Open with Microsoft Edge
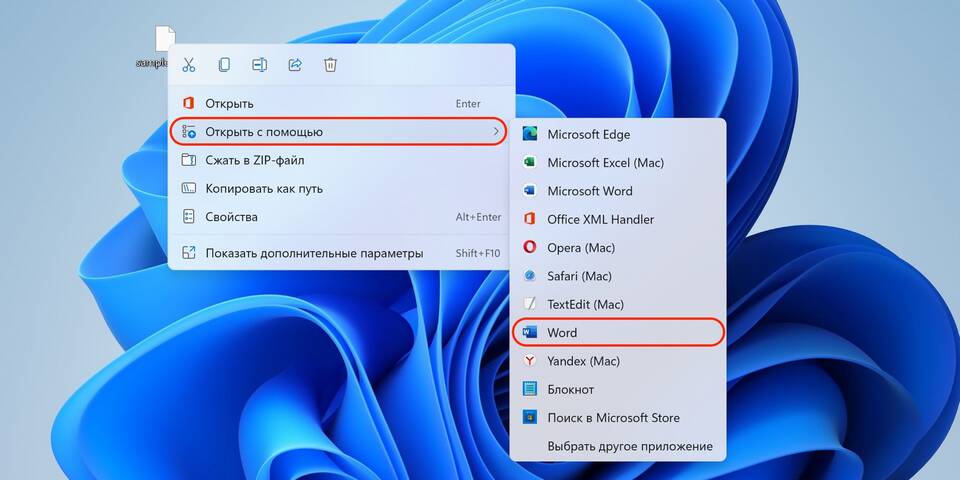Screen dimensions: 960x480 tap(618, 135)
